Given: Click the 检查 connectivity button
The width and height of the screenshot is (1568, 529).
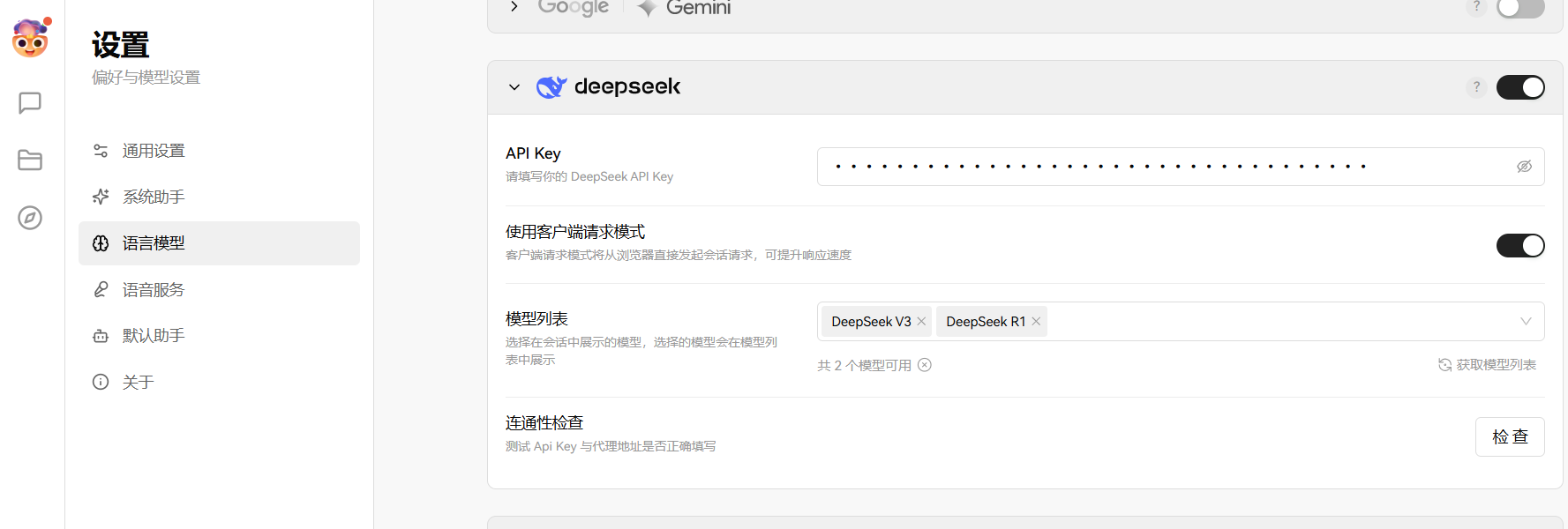Looking at the screenshot, I should (x=1510, y=436).
